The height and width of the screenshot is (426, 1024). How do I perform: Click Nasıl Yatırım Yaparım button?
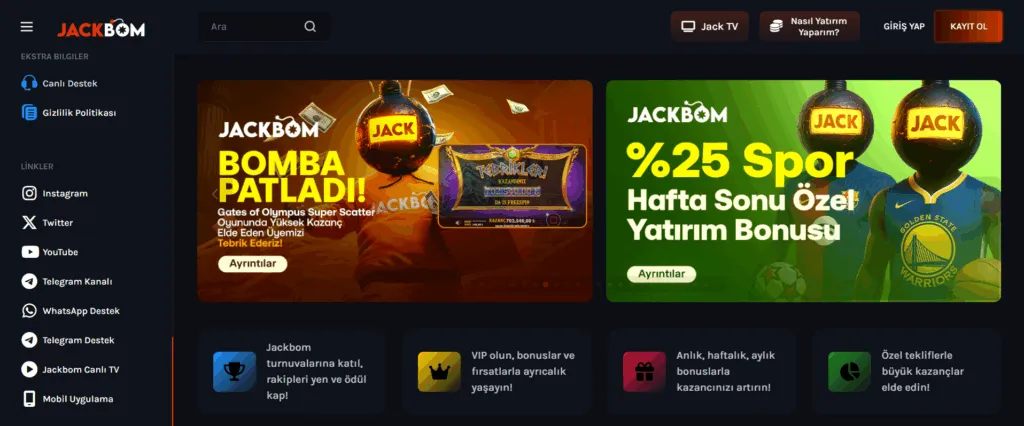pyautogui.click(x=809, y=27)
